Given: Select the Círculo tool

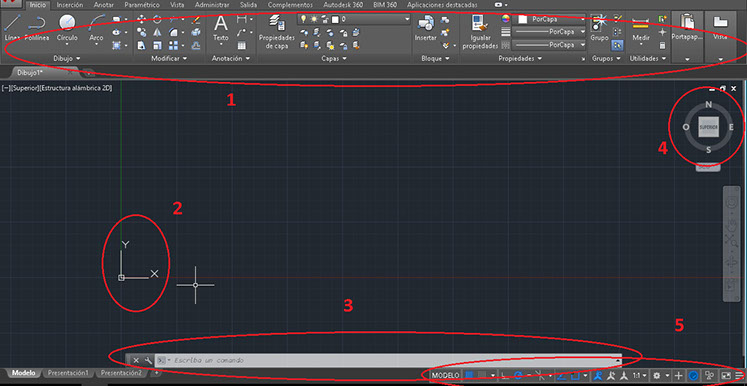Looking at the screenshot, I should 67,27.
